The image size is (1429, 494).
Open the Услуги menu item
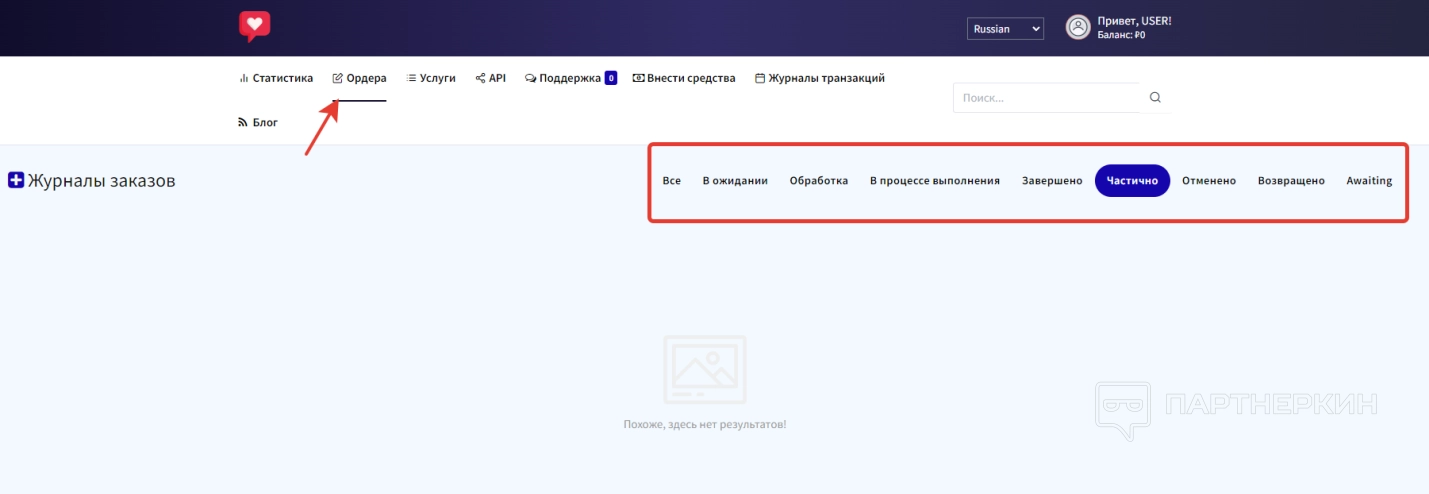[431, 78]
